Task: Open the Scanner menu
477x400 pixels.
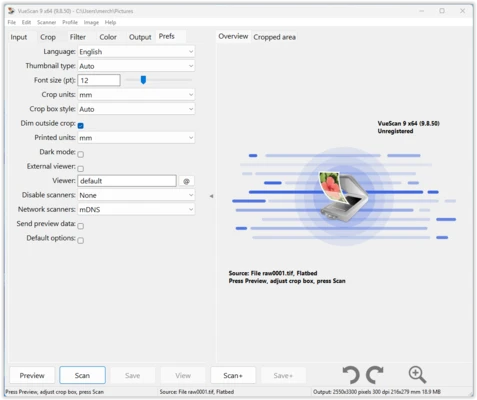Action: click(46, 22)
